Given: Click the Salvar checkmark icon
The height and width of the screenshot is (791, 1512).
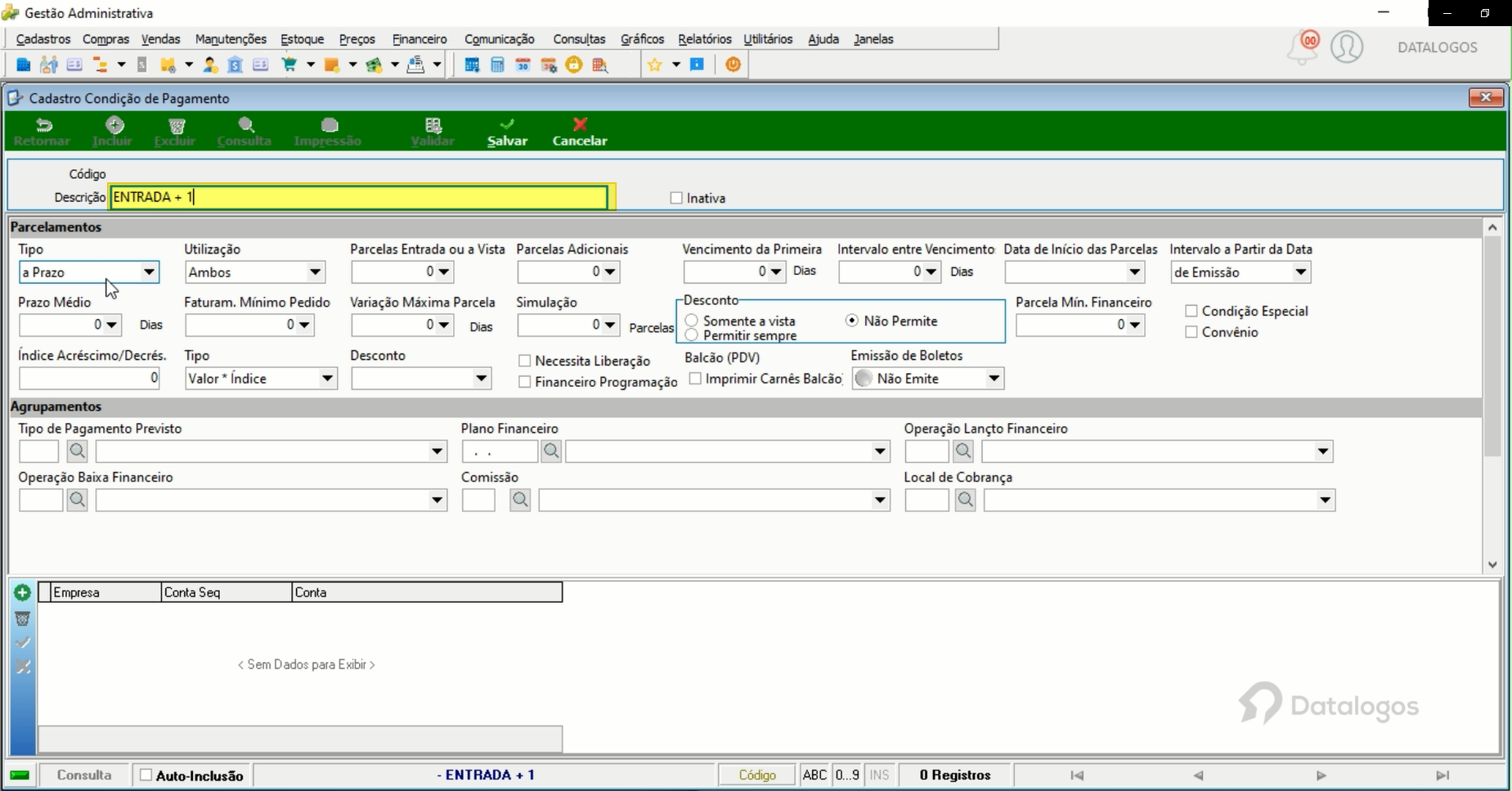Looking at the screenshot, I should coord(507,124).
